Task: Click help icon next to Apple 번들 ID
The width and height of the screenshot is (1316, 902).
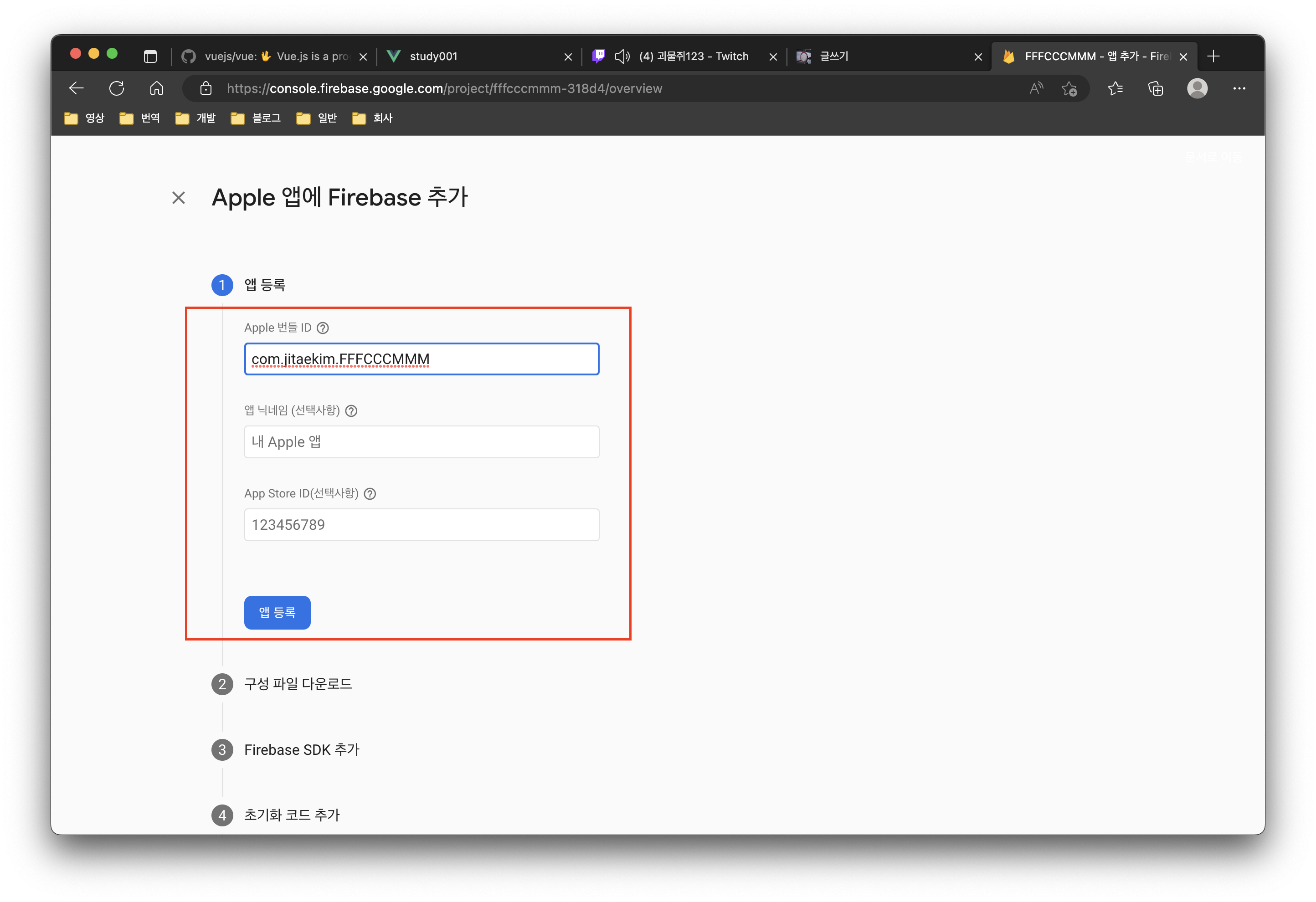Action: tap(323, 328)
